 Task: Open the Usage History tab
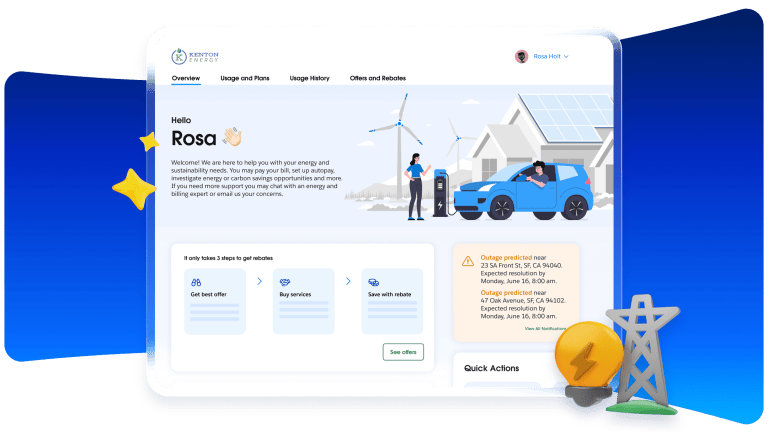click(x=310, y=78)
